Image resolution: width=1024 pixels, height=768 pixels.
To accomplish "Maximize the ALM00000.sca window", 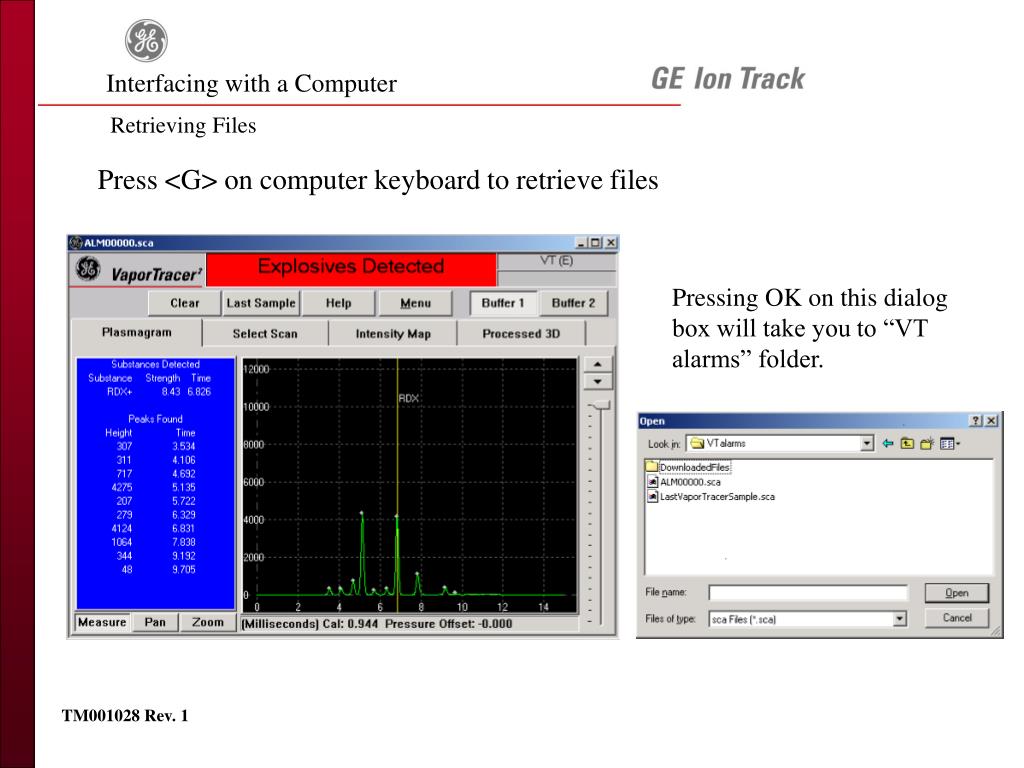I will (x=595, y=242).
